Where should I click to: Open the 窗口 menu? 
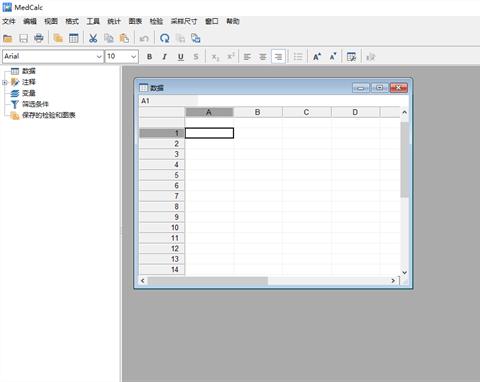coord(212,21)
